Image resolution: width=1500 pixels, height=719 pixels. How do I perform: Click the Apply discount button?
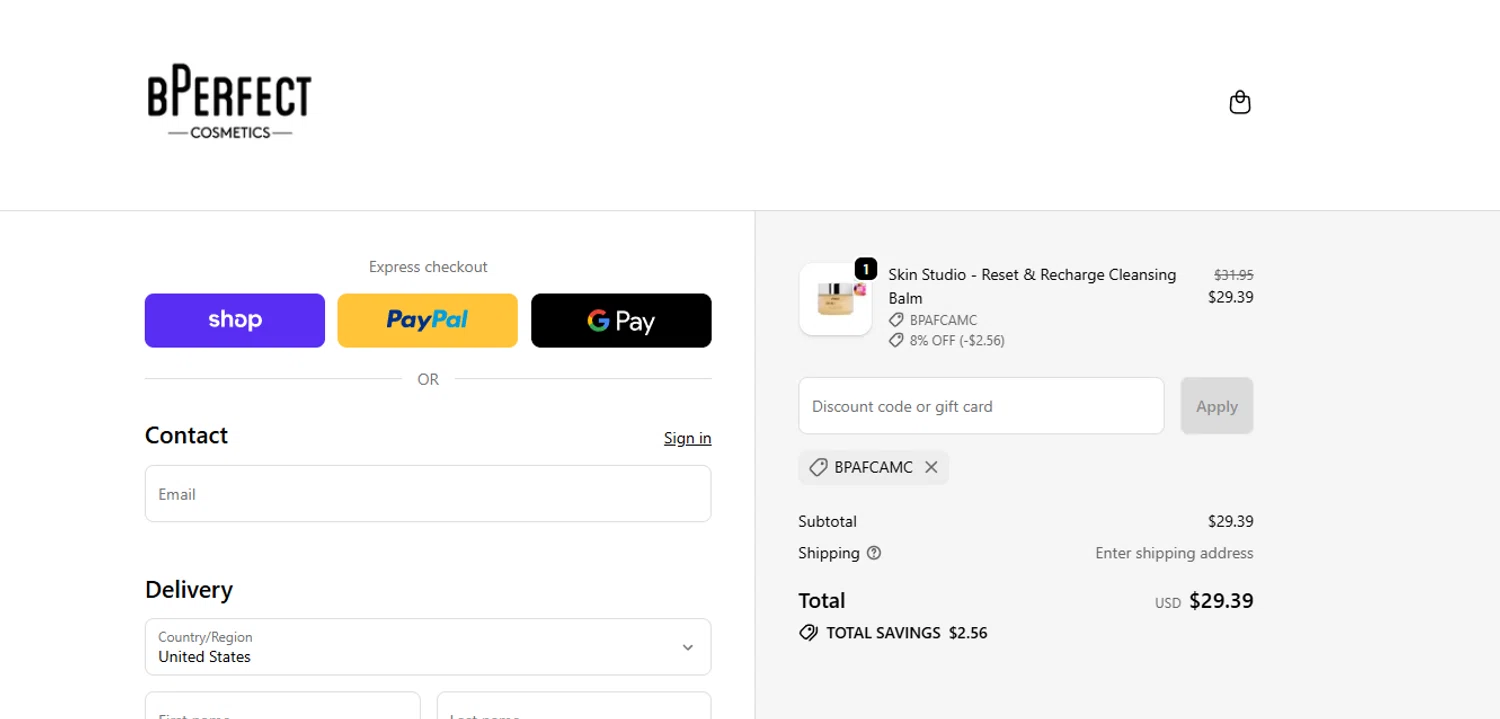pyautogui.click(x=1217, y=406)
